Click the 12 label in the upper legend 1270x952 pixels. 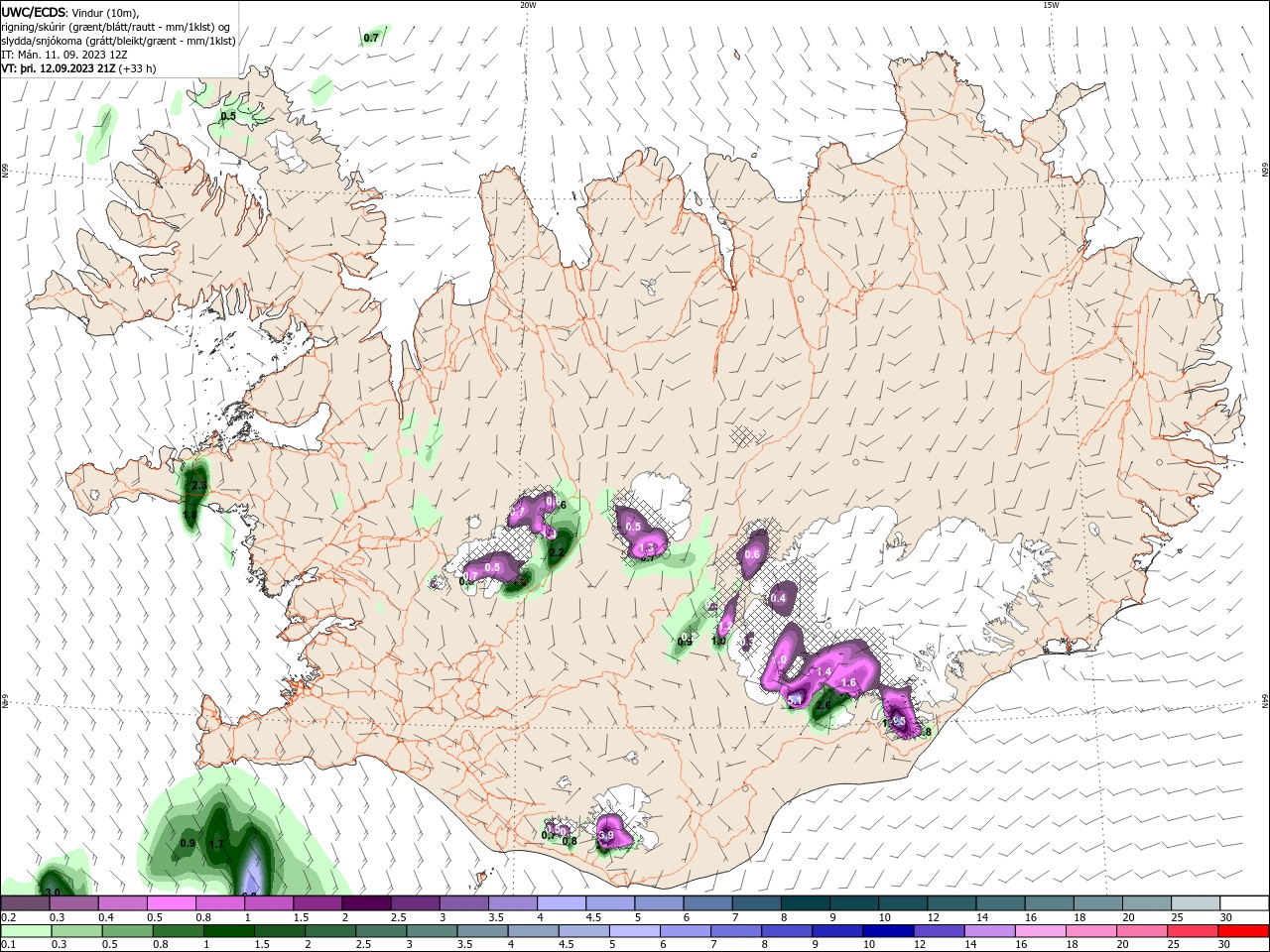click(934, 917)
